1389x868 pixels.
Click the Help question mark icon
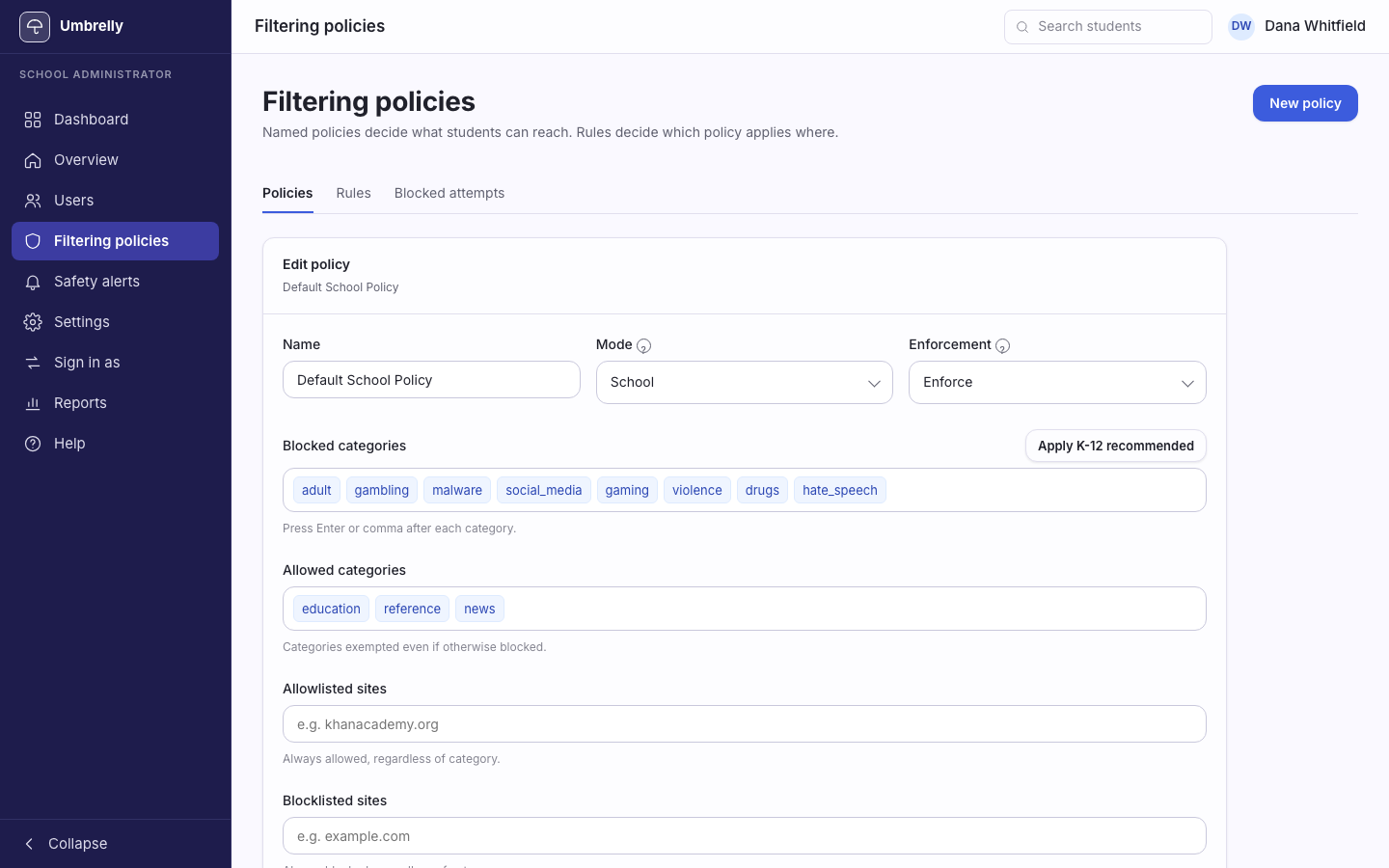(33, 444)
